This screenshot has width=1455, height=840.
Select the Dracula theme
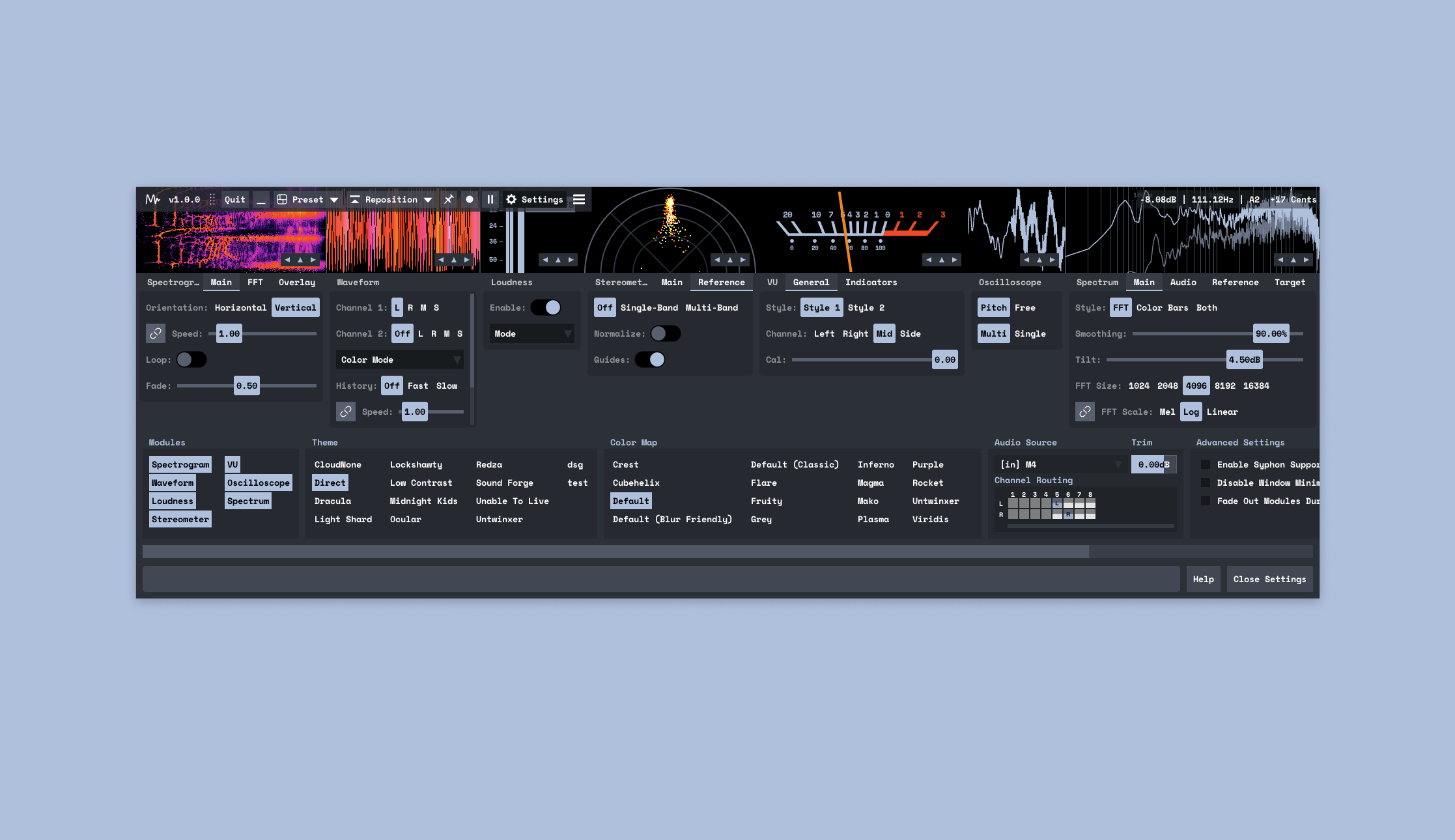click(333, 501)
